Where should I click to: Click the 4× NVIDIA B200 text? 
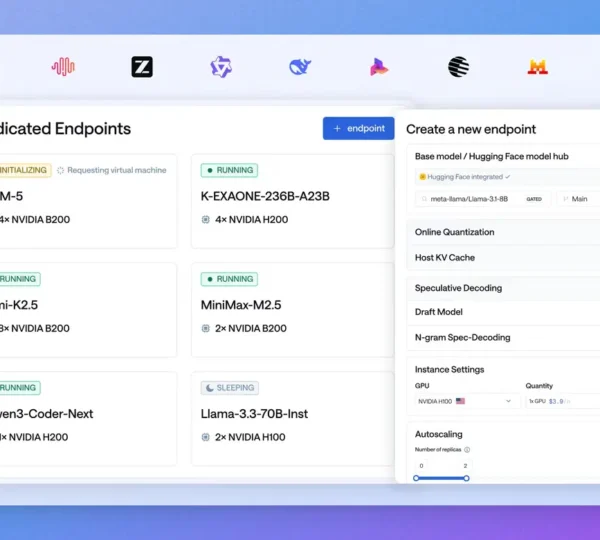point(35,219)
